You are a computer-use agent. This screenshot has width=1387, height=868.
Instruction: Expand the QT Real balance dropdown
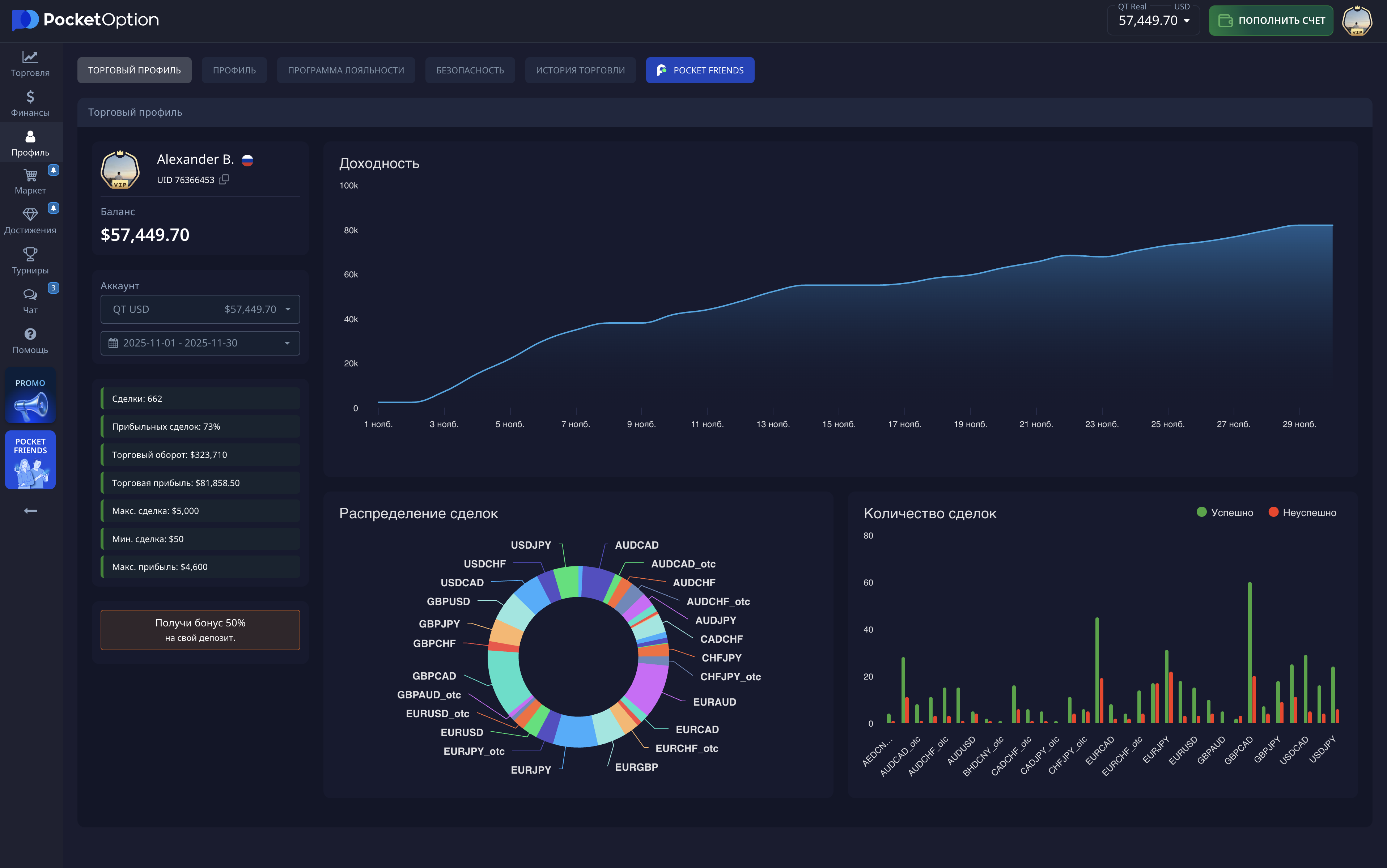coord(1154,21)
